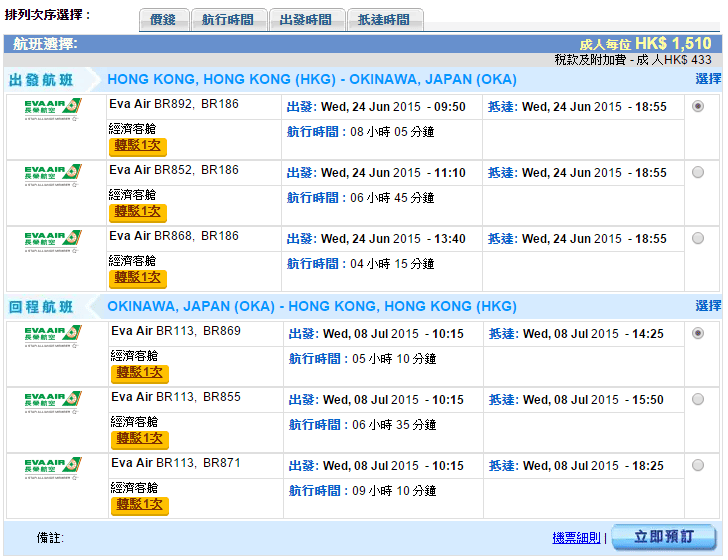Image resolution: width=728 pixels, height=560 pixels.
Task: Click EVA Air logo for return BR113, BR855
Action: (52, 401)
